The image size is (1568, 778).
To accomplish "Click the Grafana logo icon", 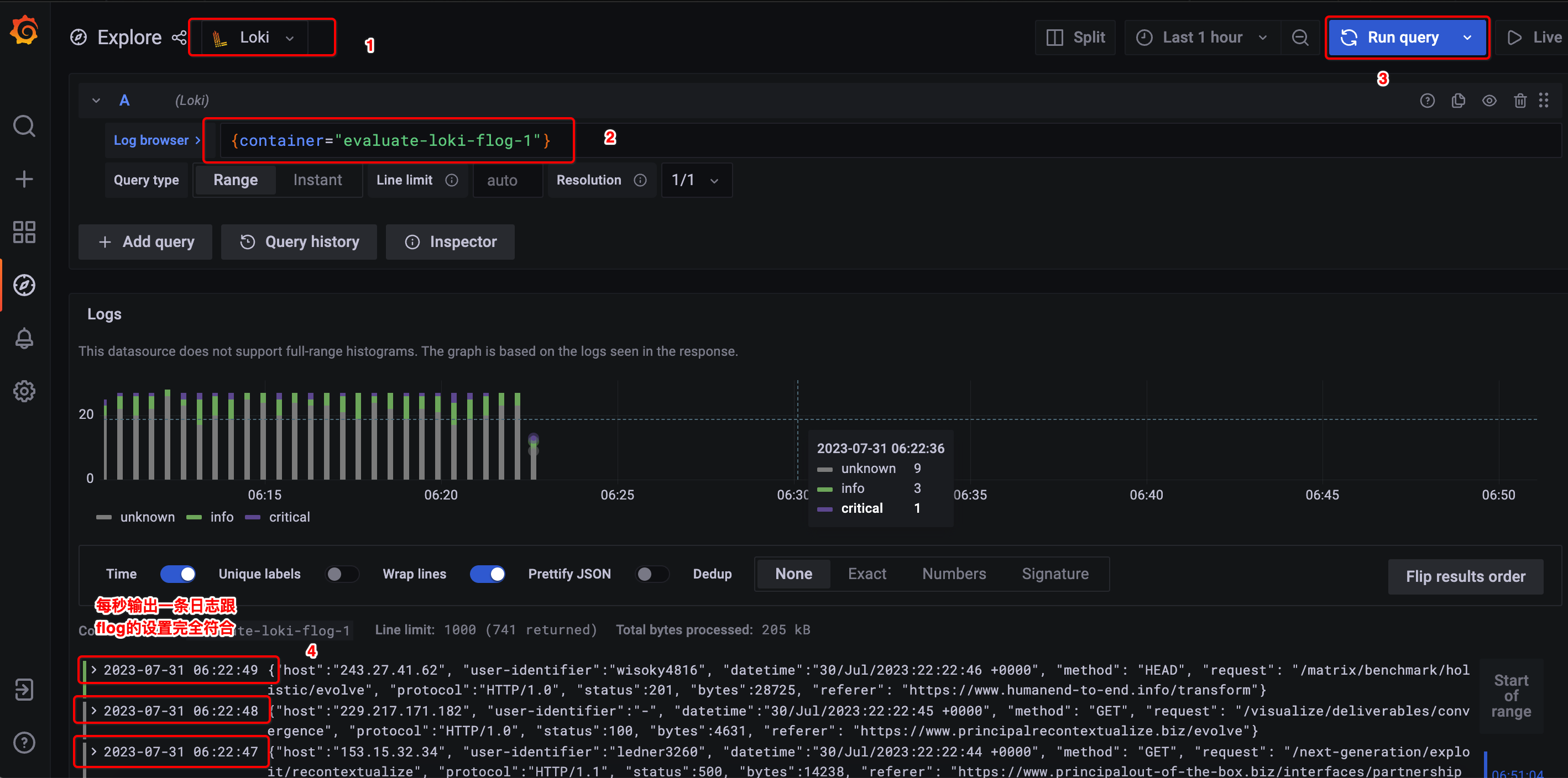I will (x=24, y=30).
